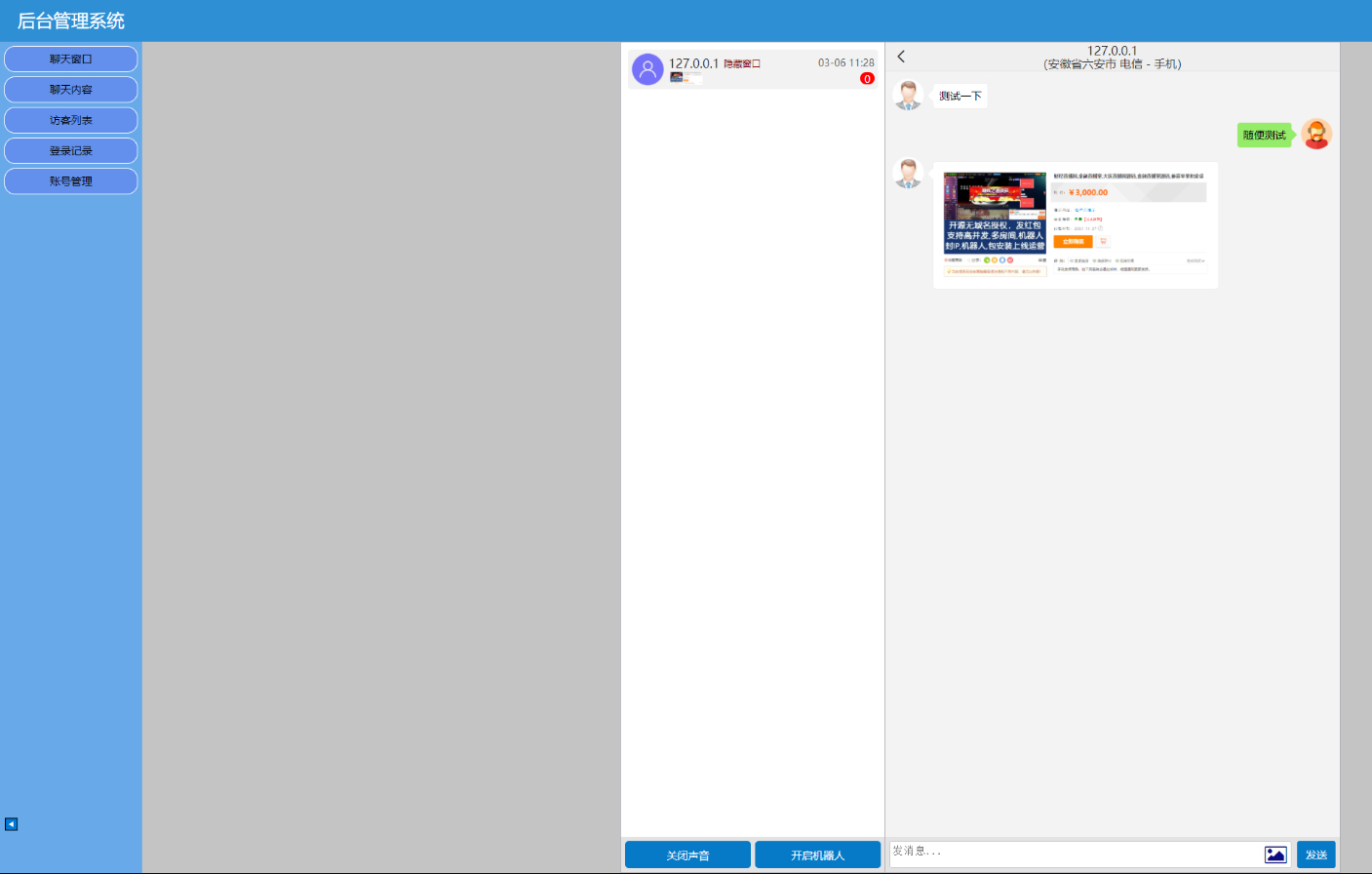Click the 开启机器人 button
Viewport: 1372px width, 874px height.
(817, 854)
